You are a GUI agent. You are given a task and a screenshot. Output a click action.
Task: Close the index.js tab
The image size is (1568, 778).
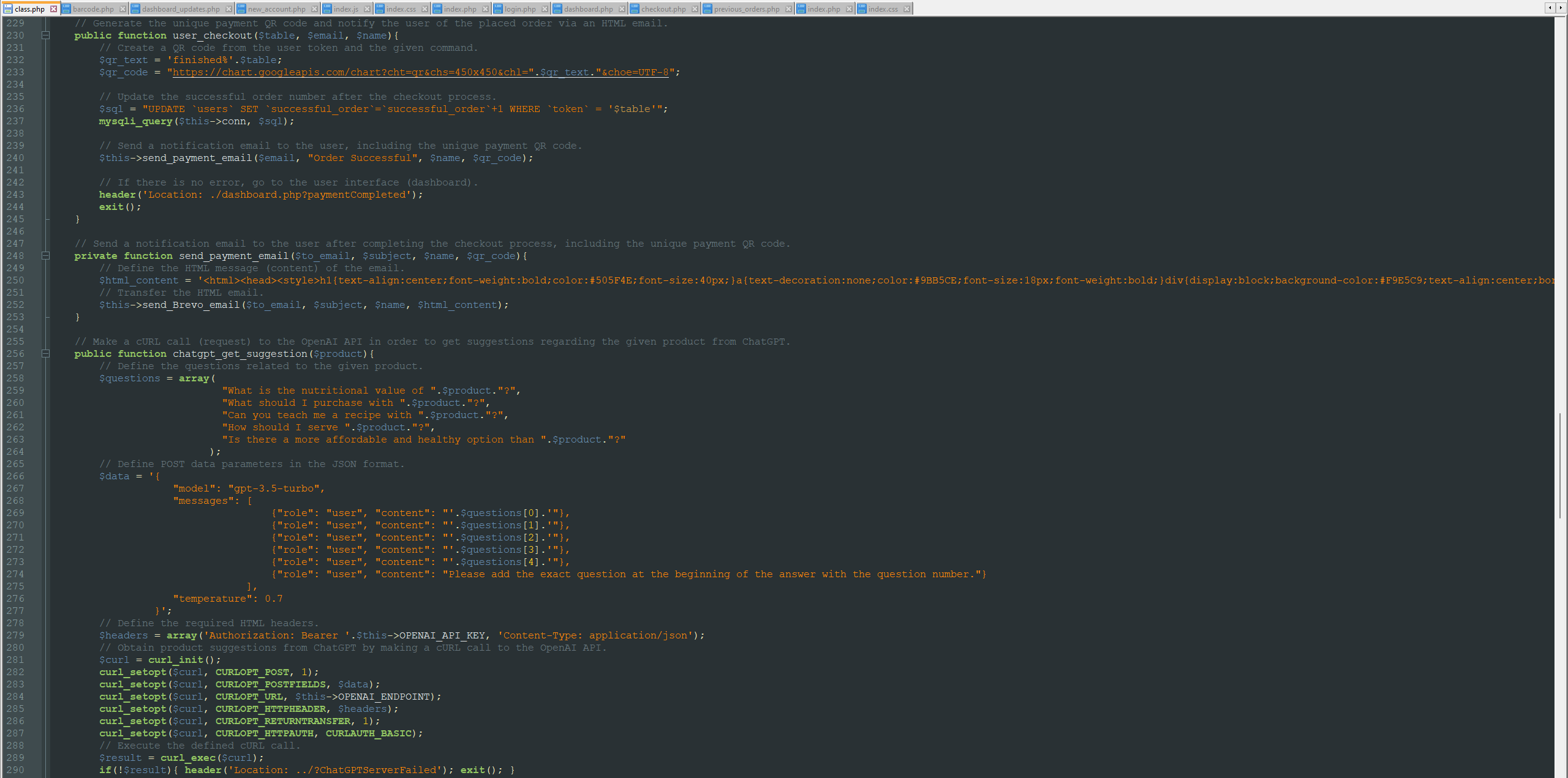367,9
